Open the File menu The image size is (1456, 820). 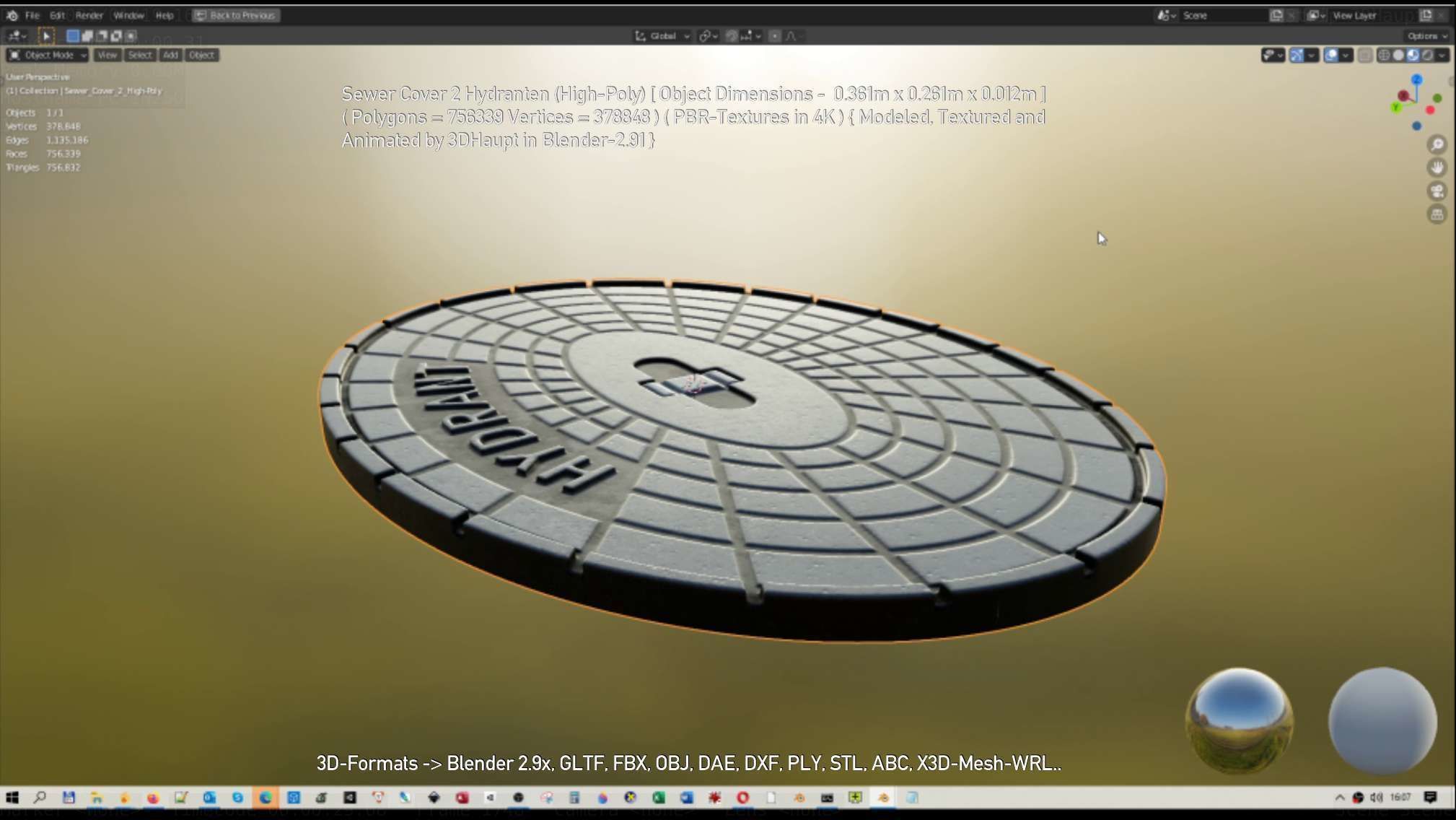click(x=32, y=15)
